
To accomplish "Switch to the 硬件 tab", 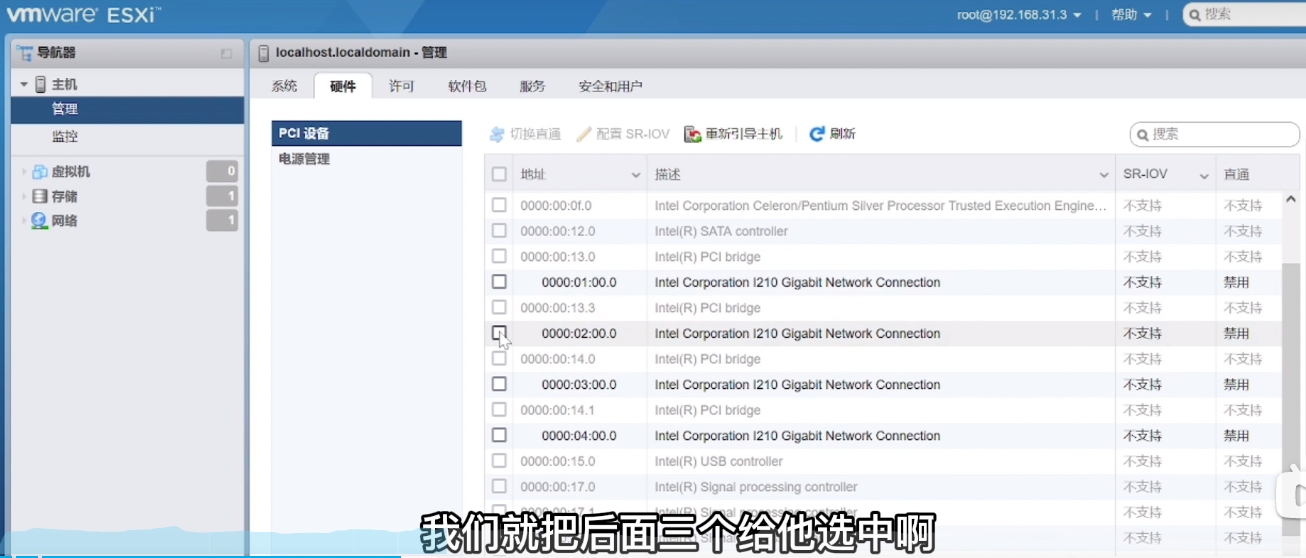I will click(343, 86).
